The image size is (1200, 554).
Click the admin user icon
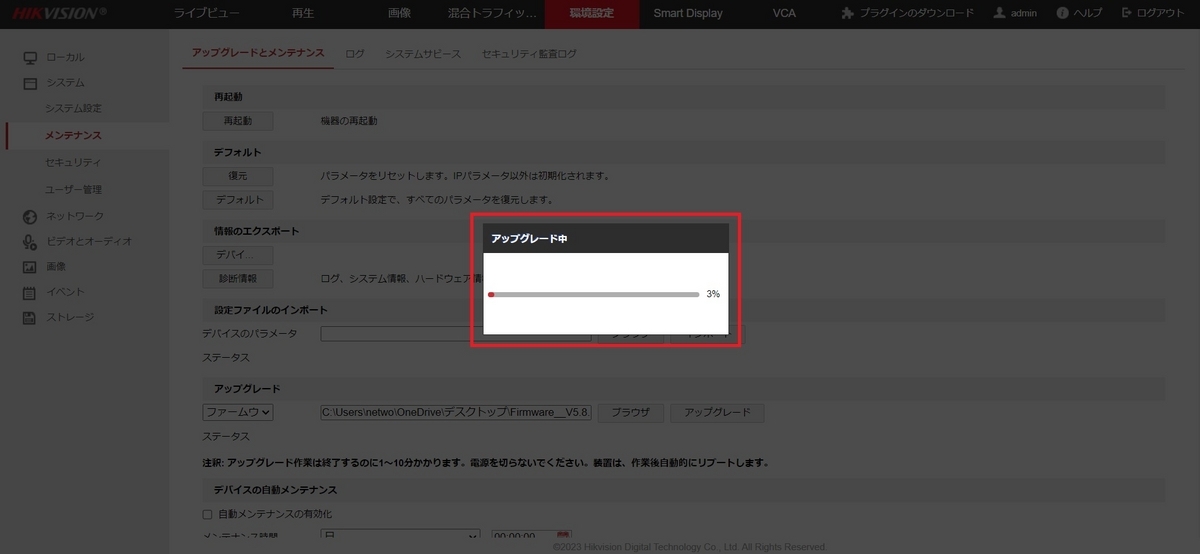tap(999, 14)
